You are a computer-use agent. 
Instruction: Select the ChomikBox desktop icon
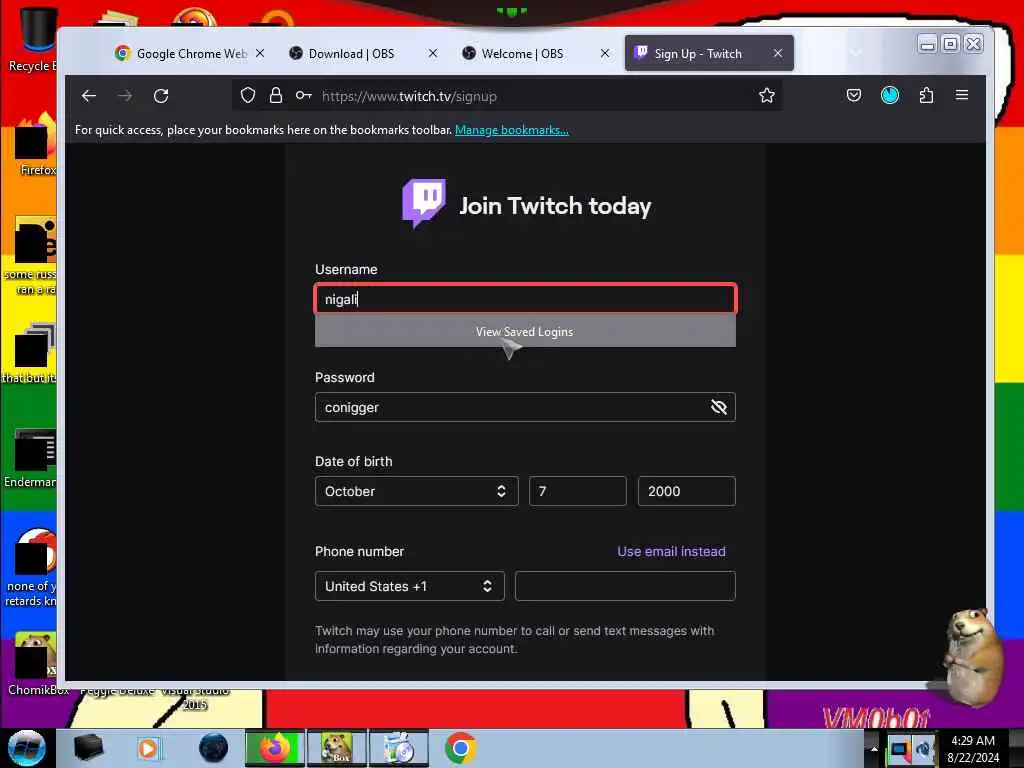[36, 663]
